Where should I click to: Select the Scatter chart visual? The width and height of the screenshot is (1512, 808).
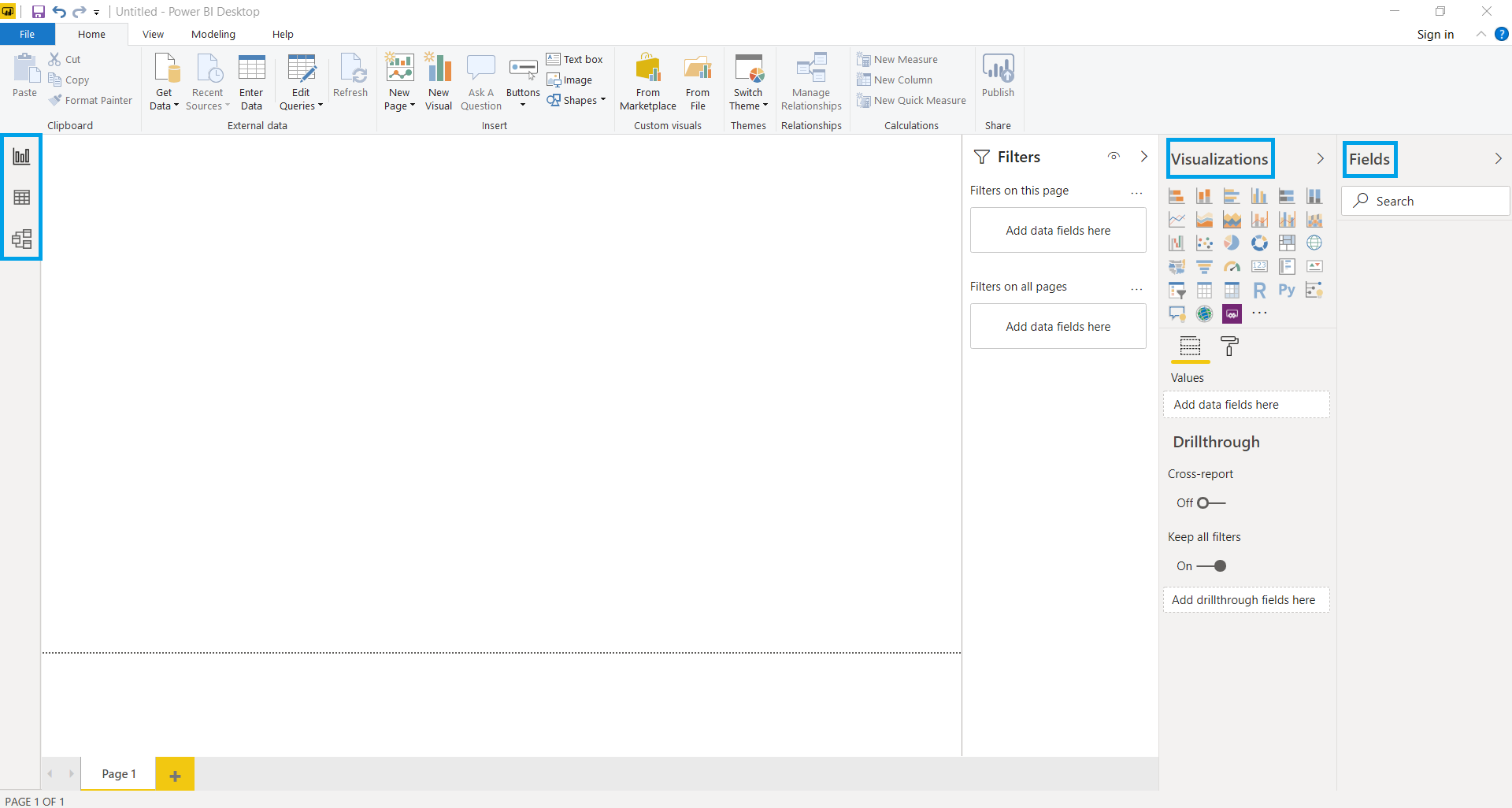[x=1204, y=243]
